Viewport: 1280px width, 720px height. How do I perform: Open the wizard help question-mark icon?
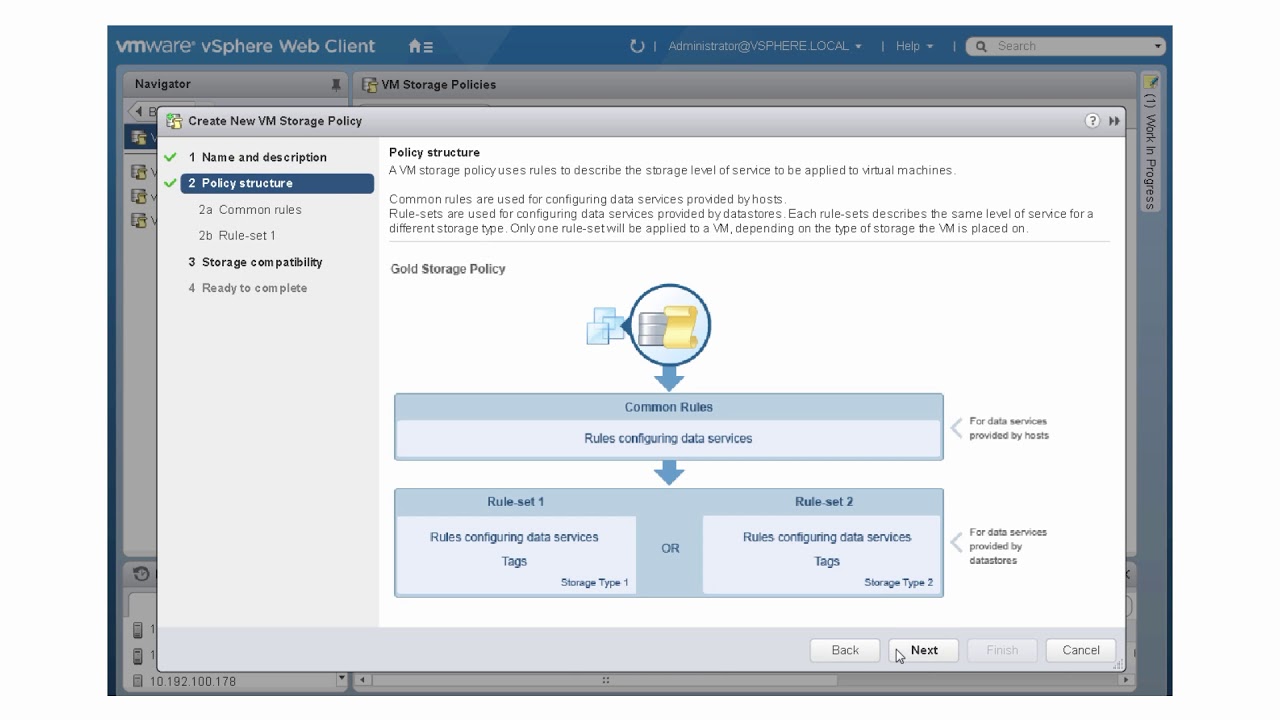(x=1092, y=121)
